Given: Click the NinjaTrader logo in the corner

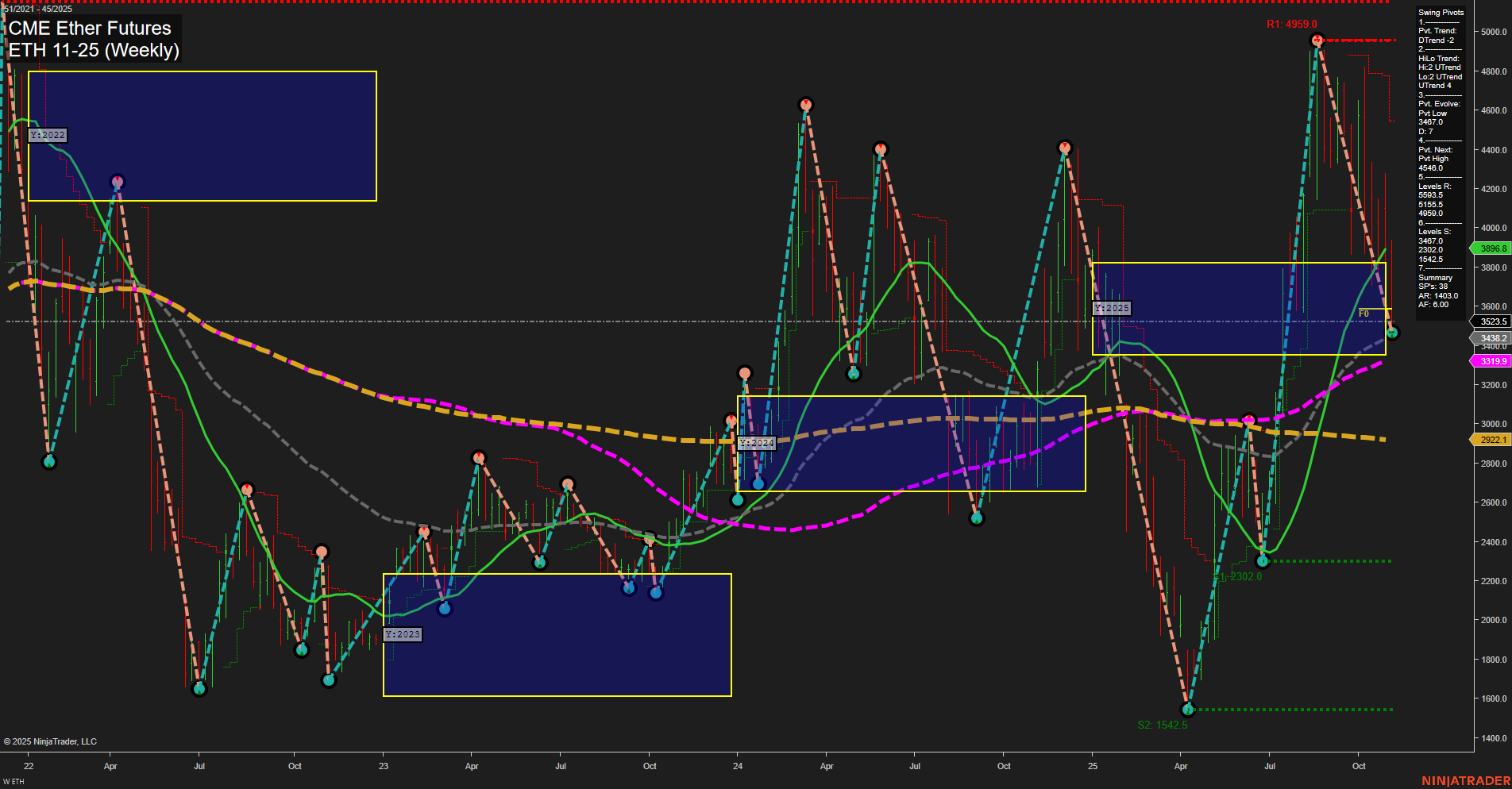Looking at the screenshot, I should click(1465, 779).
